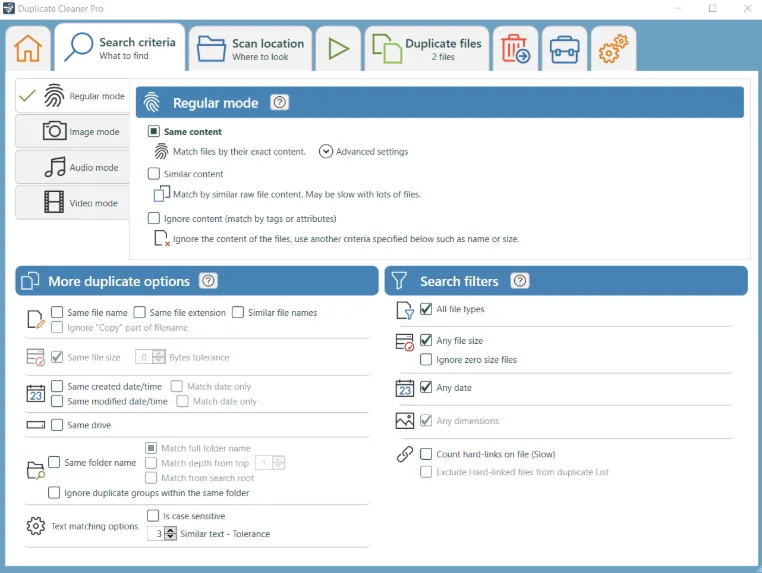Click the Audio mode music note icon
Screen dimensions: 762x573
click(x=55, y=167)
